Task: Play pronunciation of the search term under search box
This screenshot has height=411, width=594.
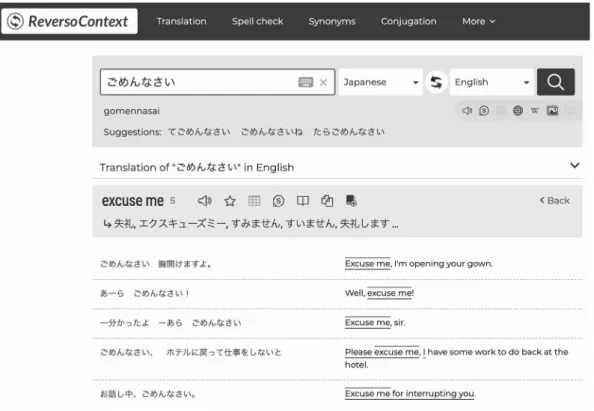Action: coord(467,111)
